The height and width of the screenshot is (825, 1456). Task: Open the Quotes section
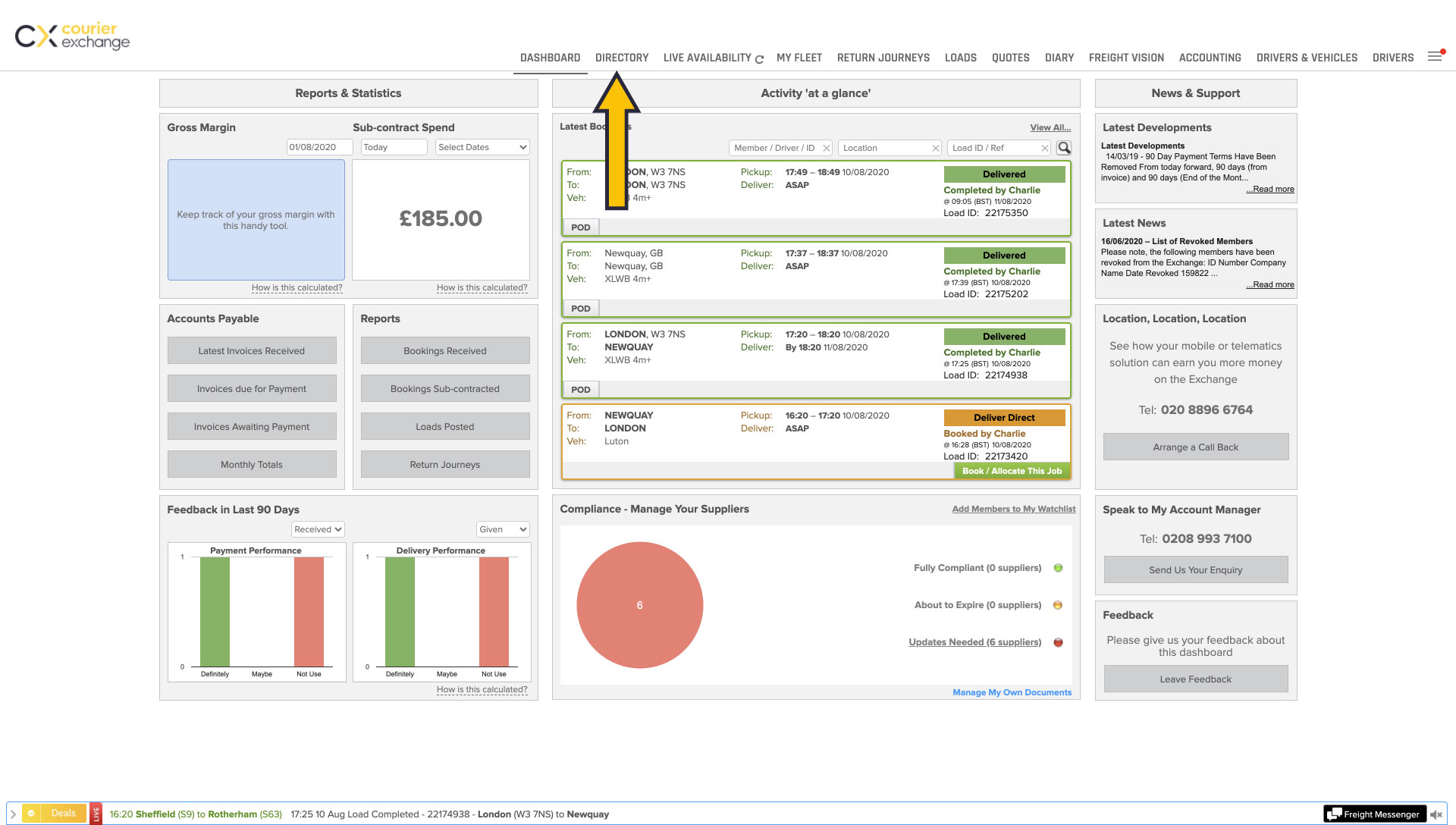(1011, 58)
